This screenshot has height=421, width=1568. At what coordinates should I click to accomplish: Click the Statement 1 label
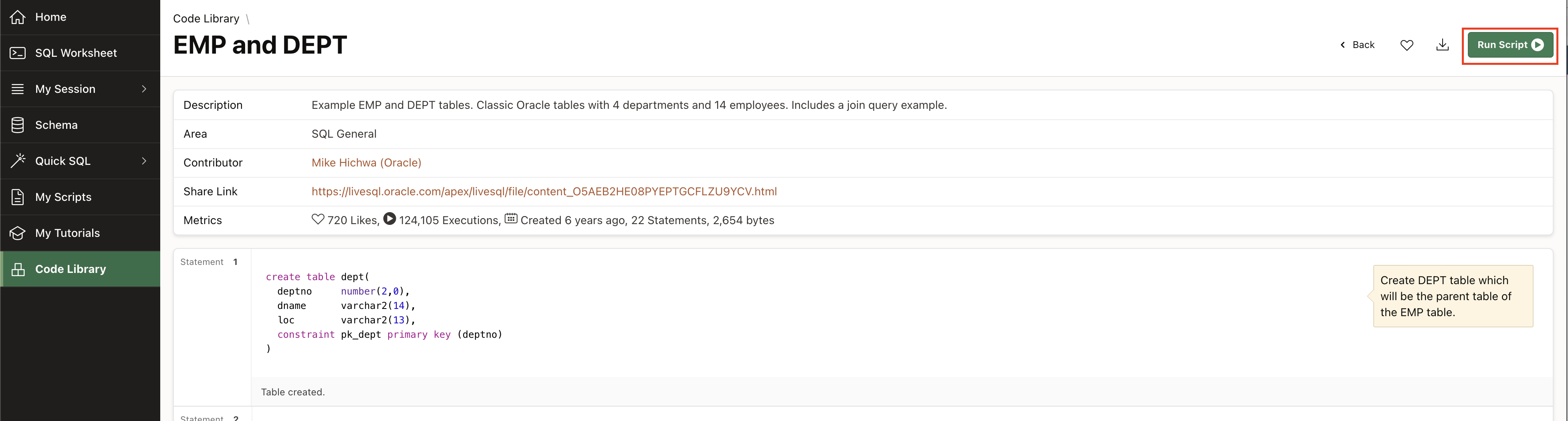(209, 262)
